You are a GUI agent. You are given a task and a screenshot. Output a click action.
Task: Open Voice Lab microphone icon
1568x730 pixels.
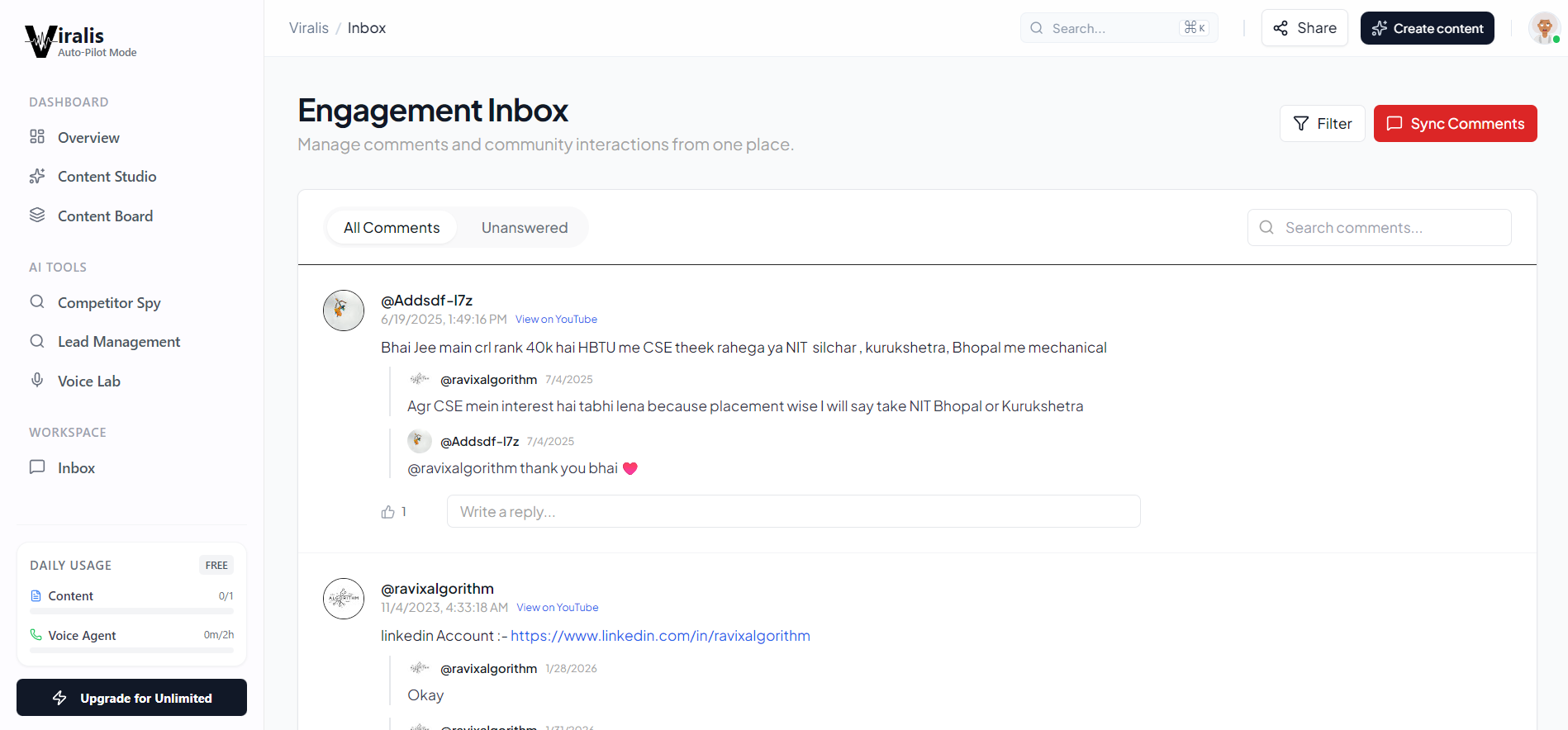[37, 380]
